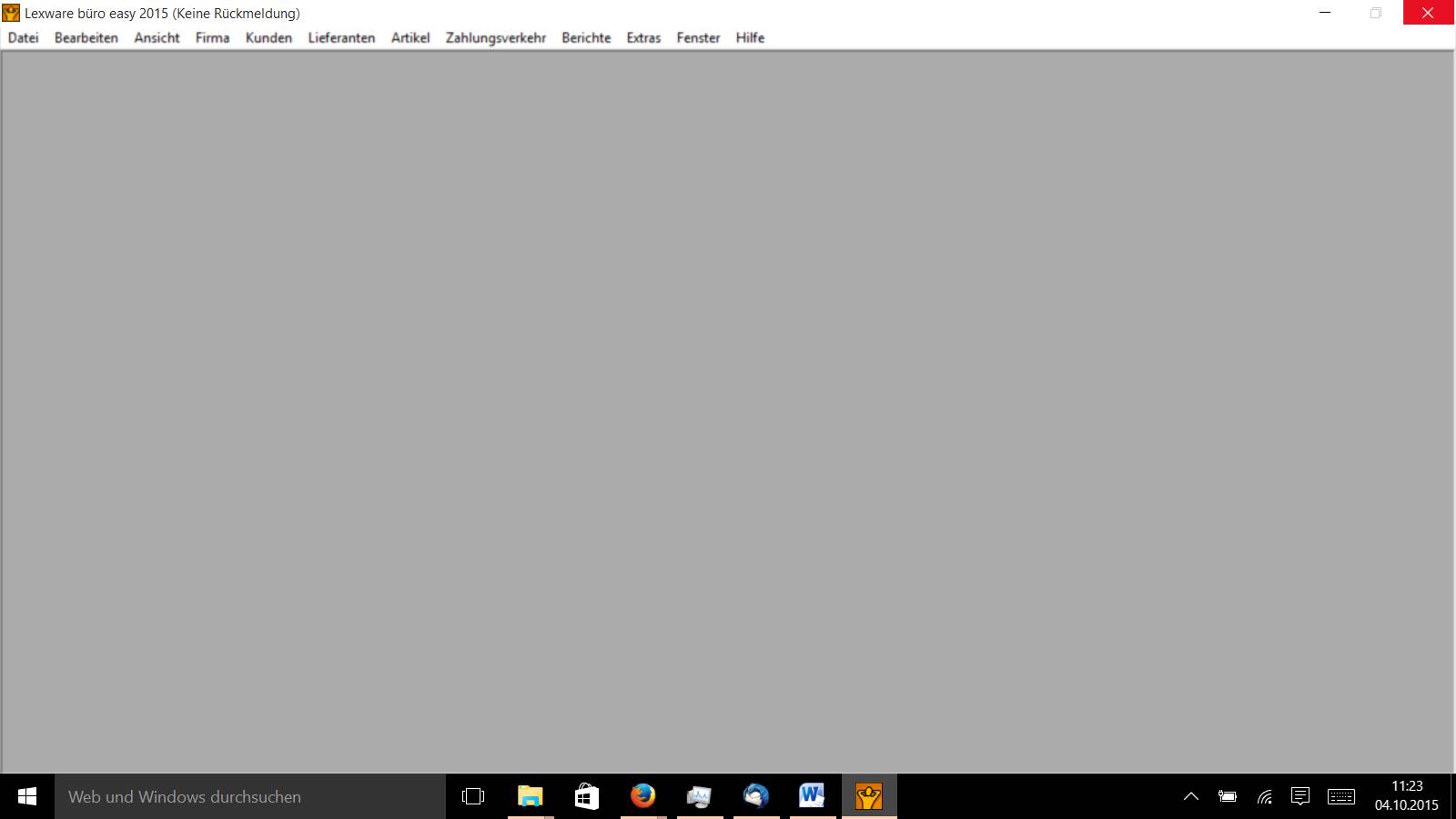Image resolution: width=1456 pixels, height=819 pixels.
Task: Open the Zahlungsverkehr menu
Action: point(496,37)
